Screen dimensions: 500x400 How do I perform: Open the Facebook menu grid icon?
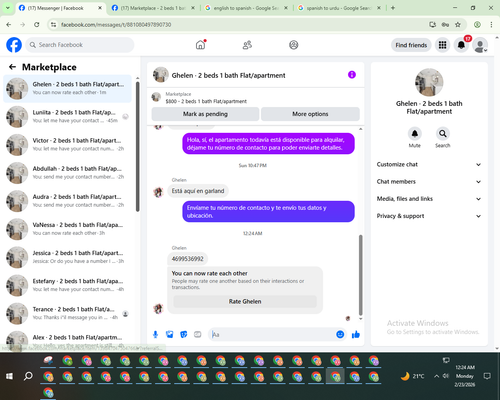[x=442, y=45]
